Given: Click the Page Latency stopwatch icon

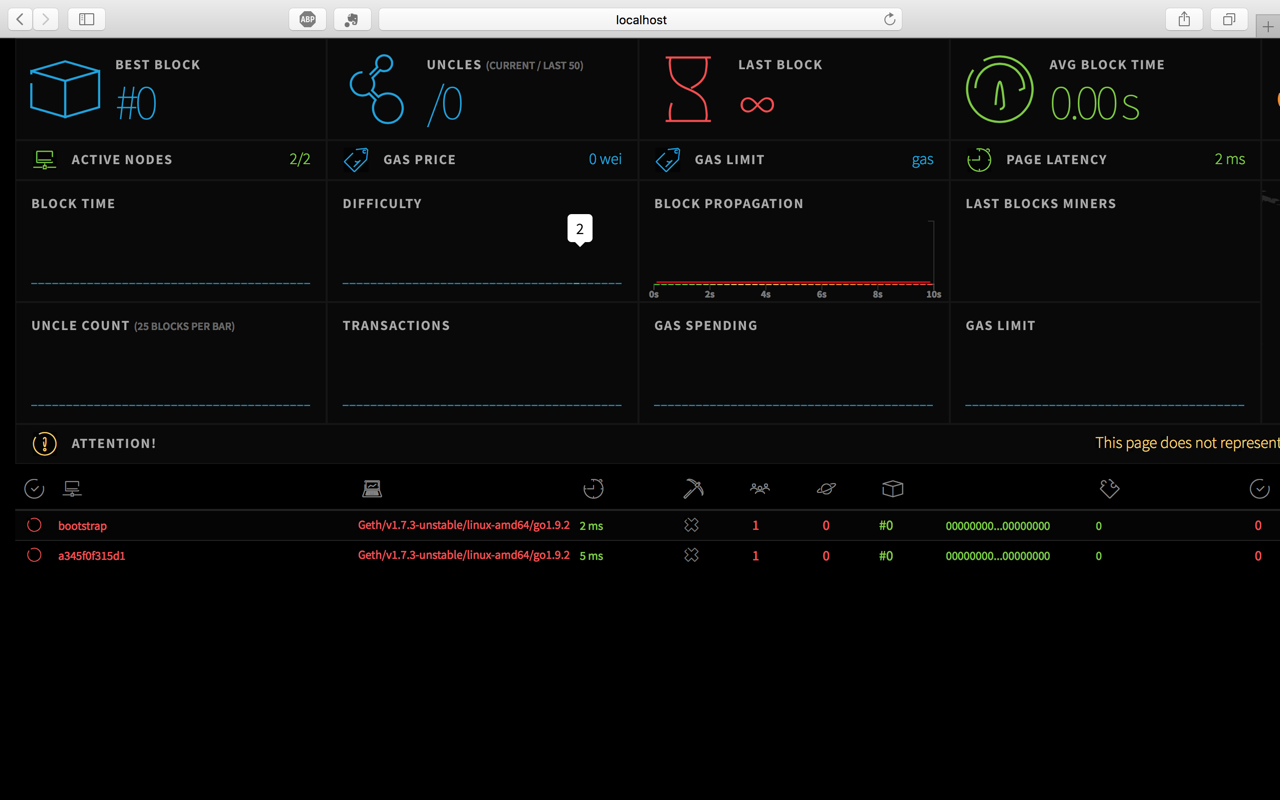Looking at the screenshot, I should 979,159.
